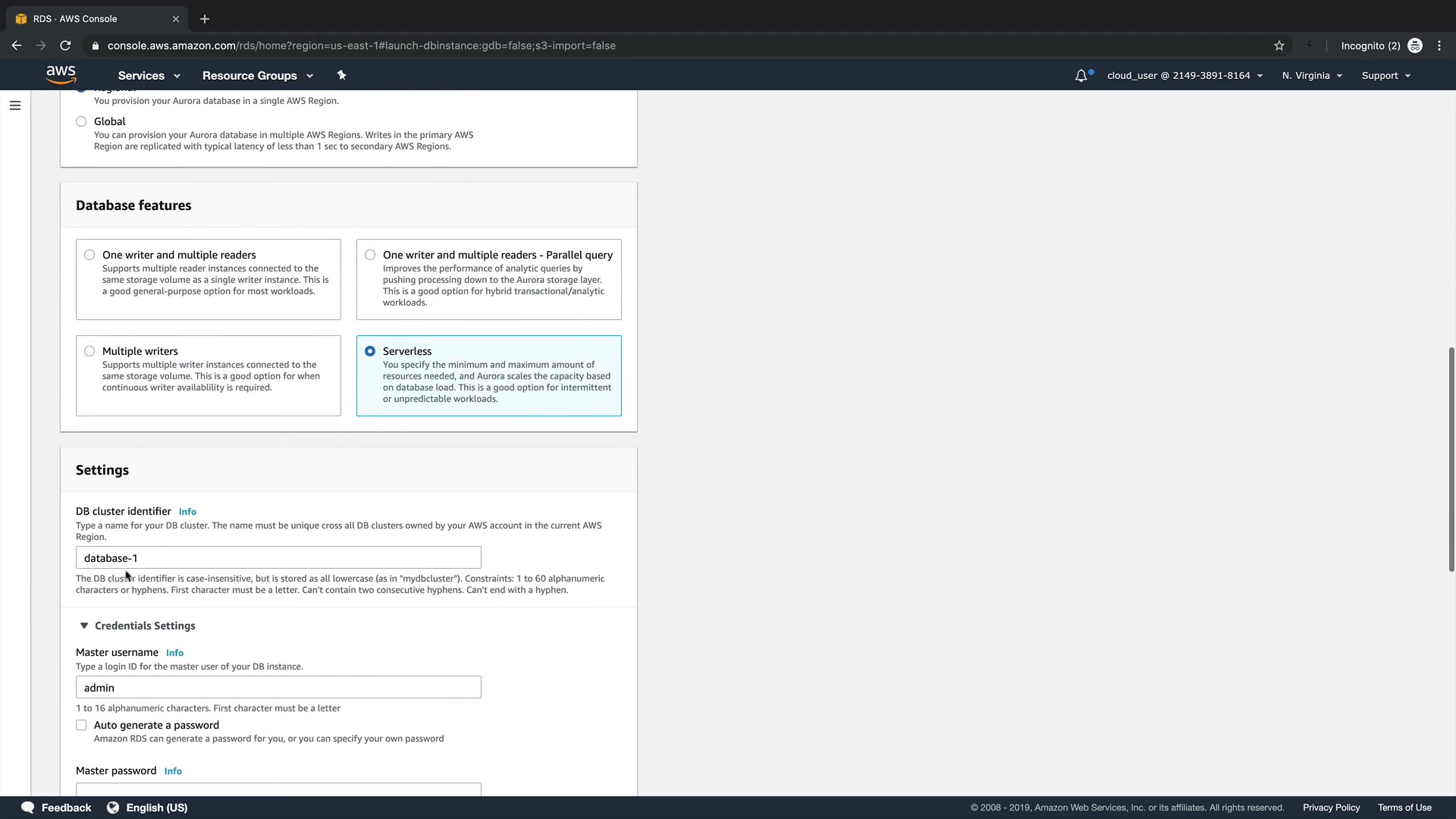Click the Master username input field

tap(278, 687)
